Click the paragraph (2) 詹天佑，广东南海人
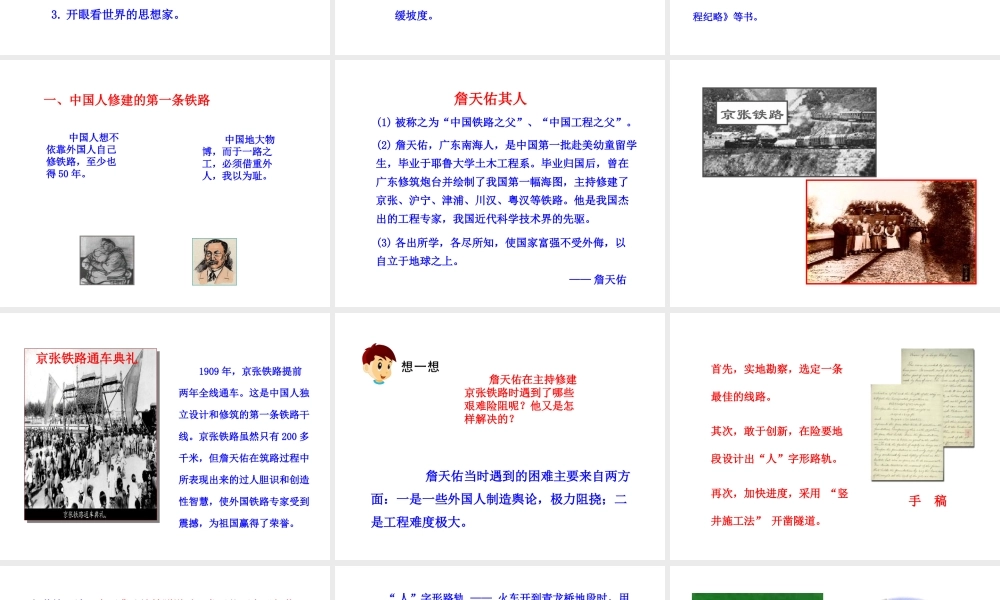This screenshot has width=1000, height=600. [506, 182]
